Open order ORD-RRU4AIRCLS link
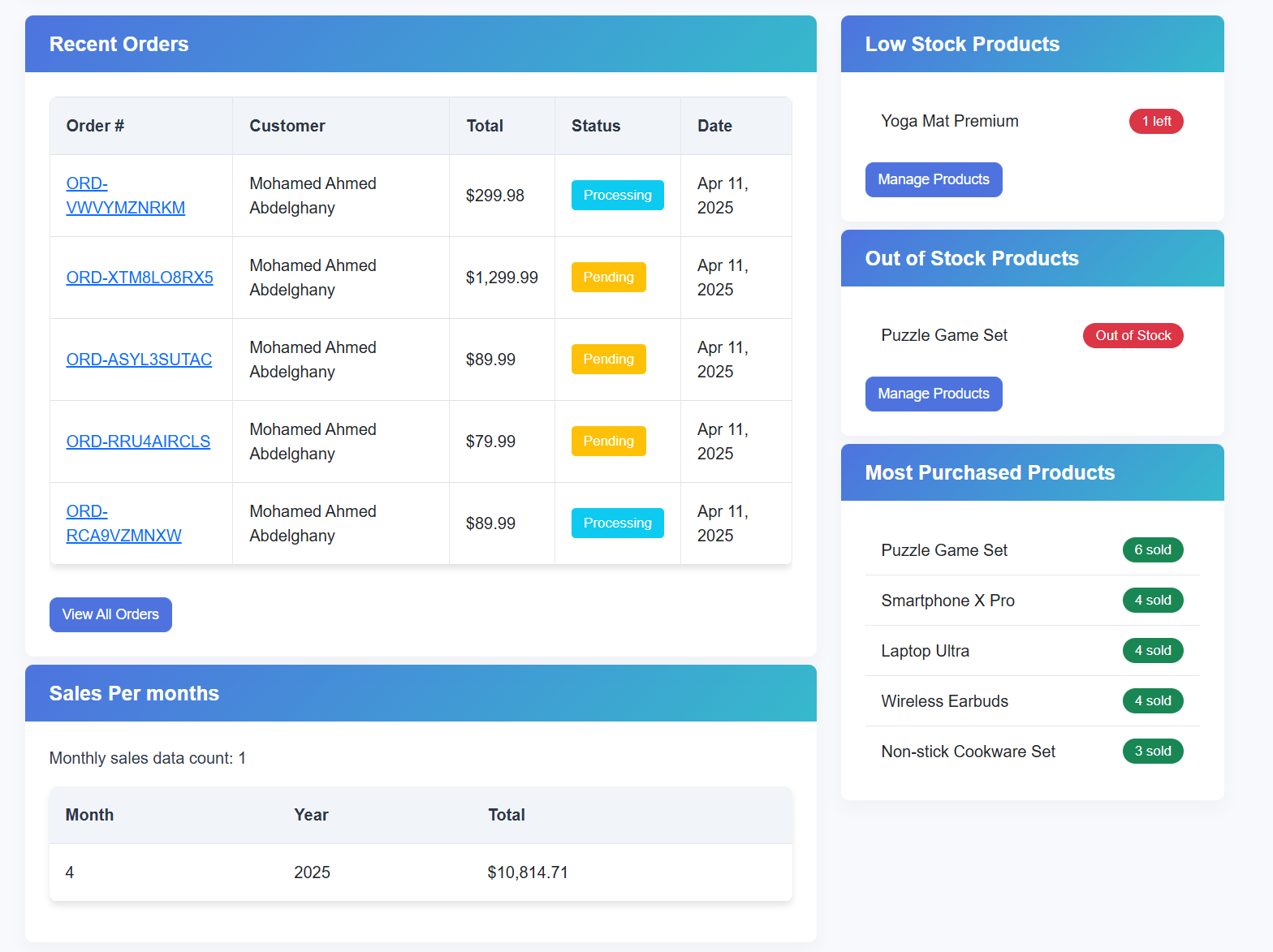This screenshot has height=952, width=1273. tap(138, 442)
